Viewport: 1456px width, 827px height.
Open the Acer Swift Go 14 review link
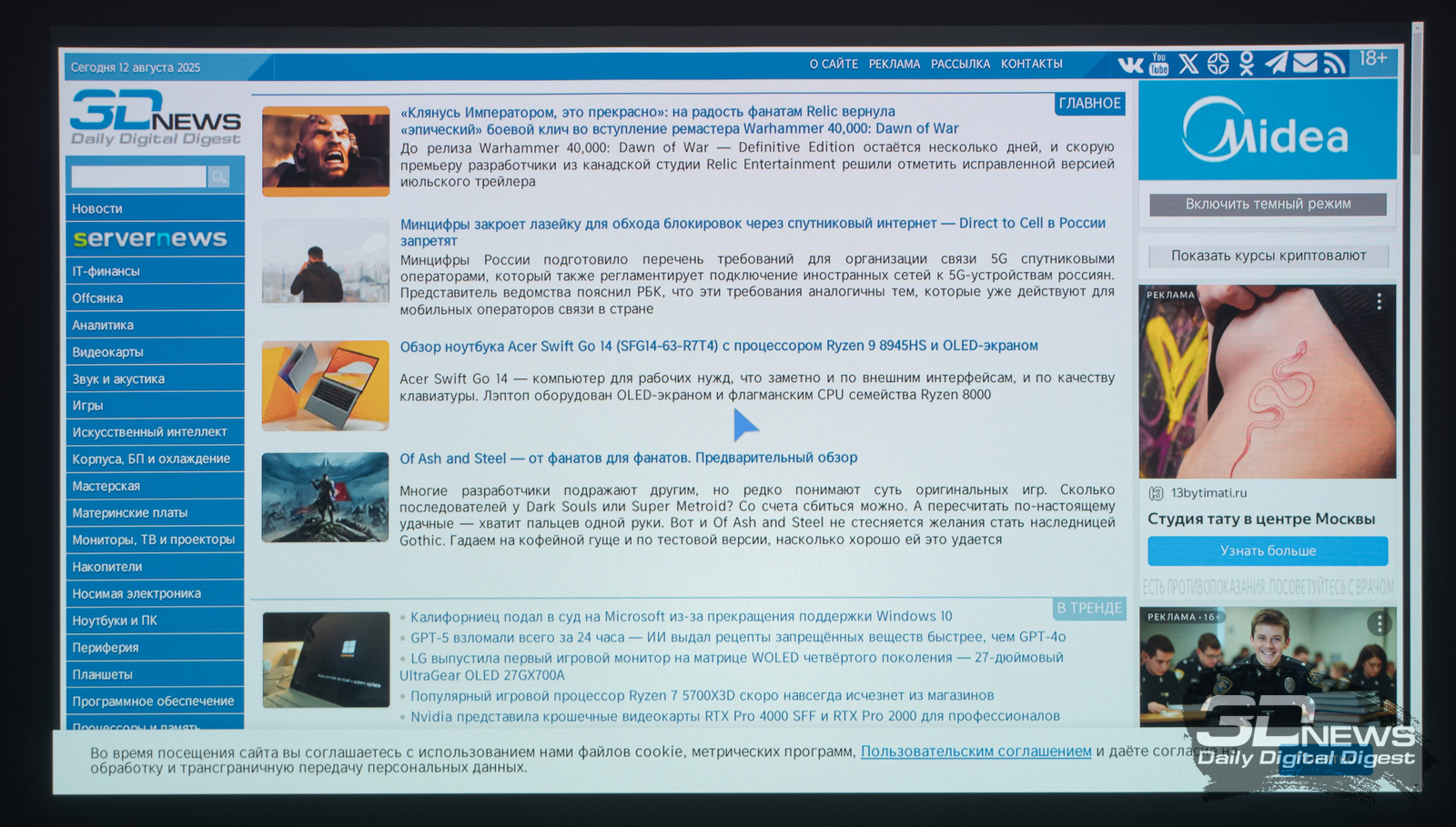(x=719, y=346)
